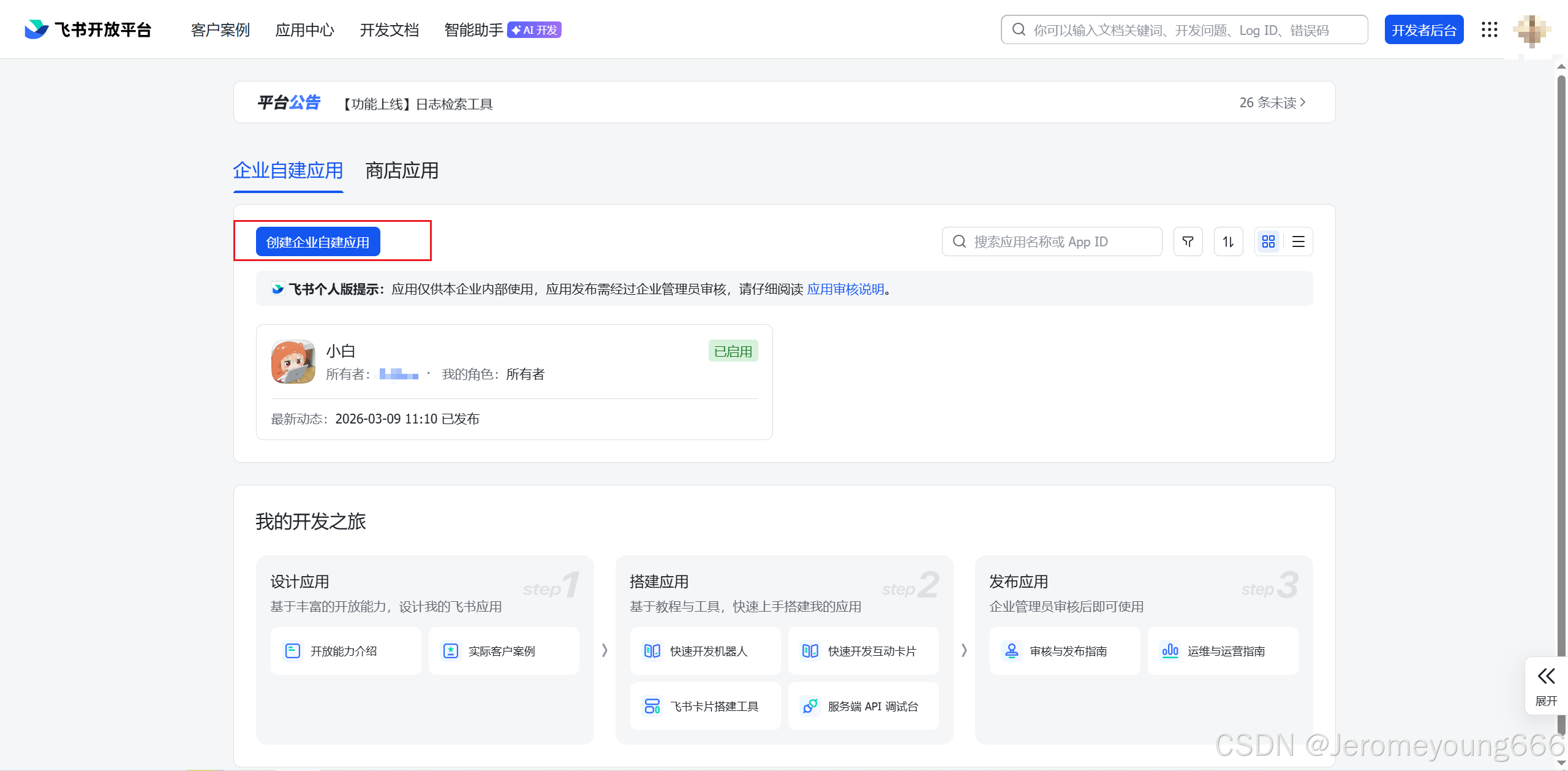Open the 应用审核说明 link
The height and width of the screenshot is (771, 1568).
point(845,289)
